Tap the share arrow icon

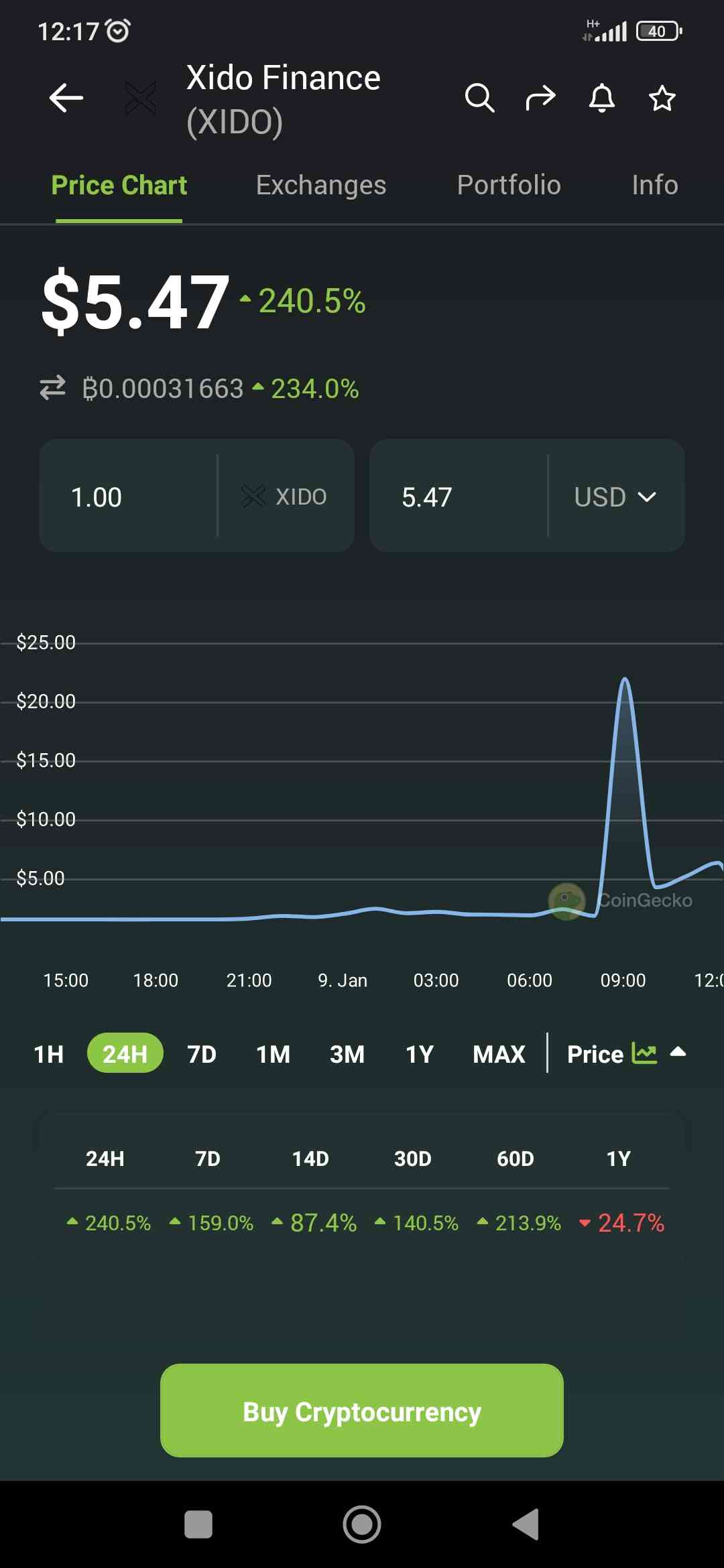coord(540,99)
